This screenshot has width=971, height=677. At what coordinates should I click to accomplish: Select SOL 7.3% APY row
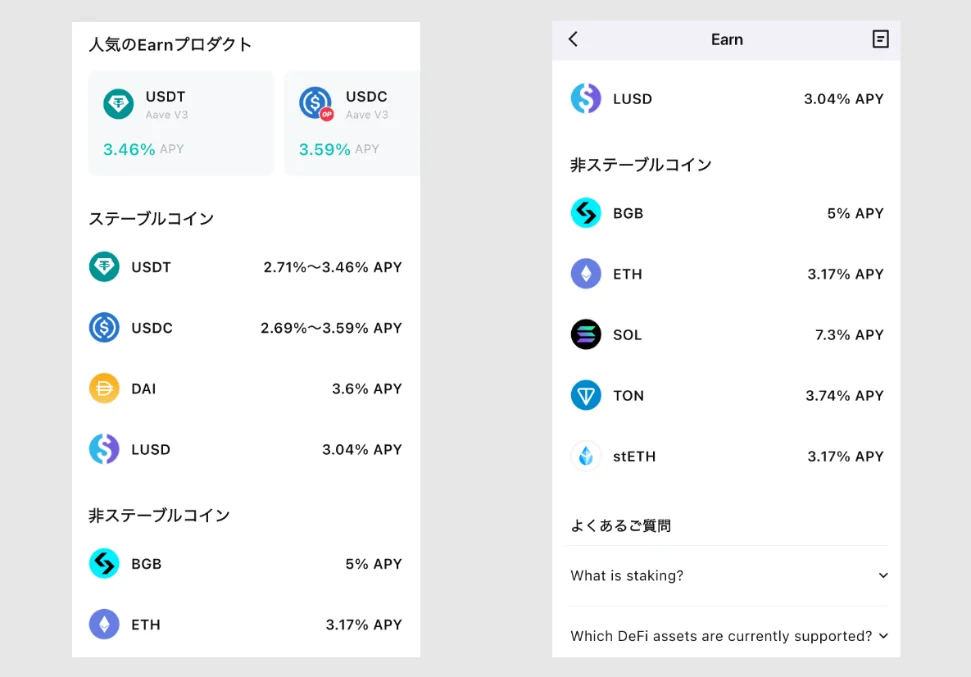tap(727, 335)
